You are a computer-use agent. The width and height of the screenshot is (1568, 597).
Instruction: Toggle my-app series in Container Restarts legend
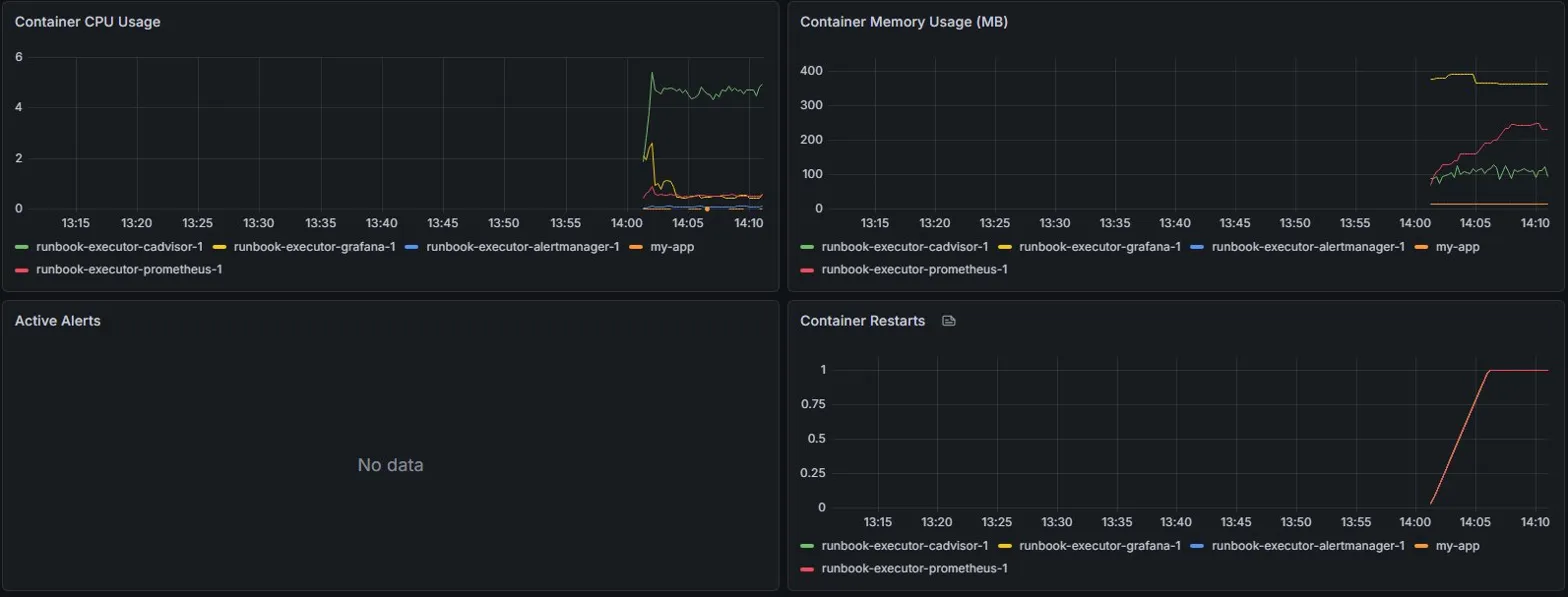1458,545
